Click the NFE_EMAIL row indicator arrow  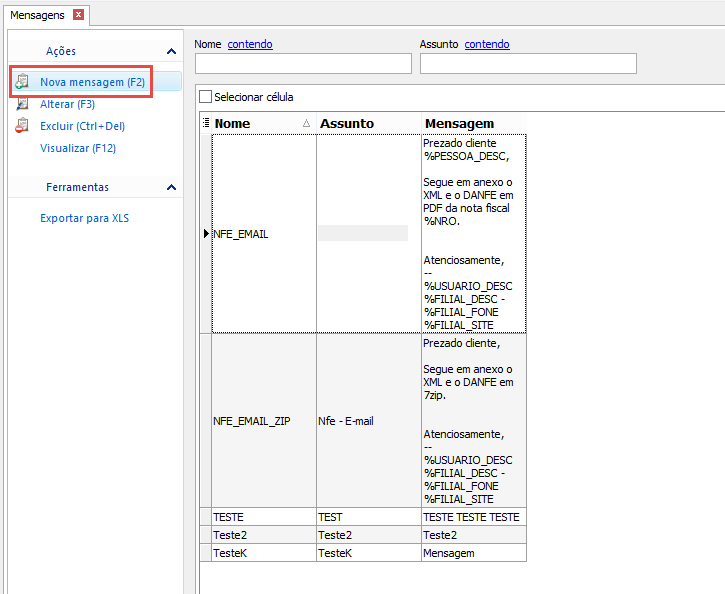click(x=206, y=233)
